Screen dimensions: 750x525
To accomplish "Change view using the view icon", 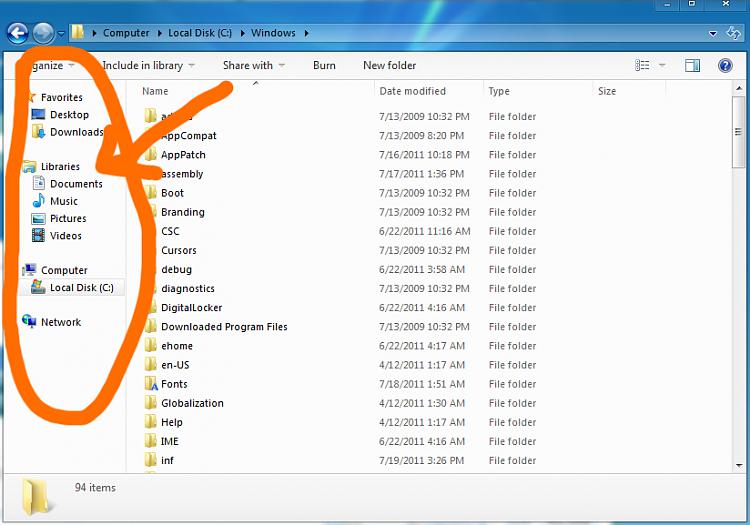I will point(642,65).
